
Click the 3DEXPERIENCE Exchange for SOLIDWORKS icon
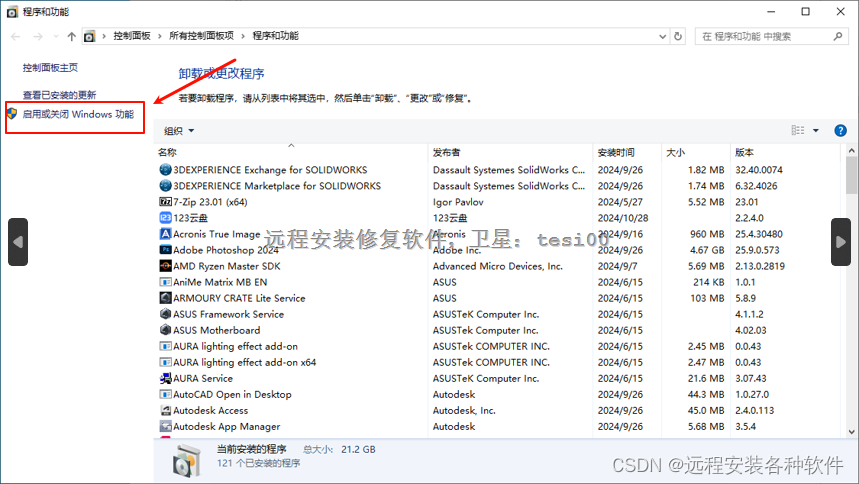[165, 170]
